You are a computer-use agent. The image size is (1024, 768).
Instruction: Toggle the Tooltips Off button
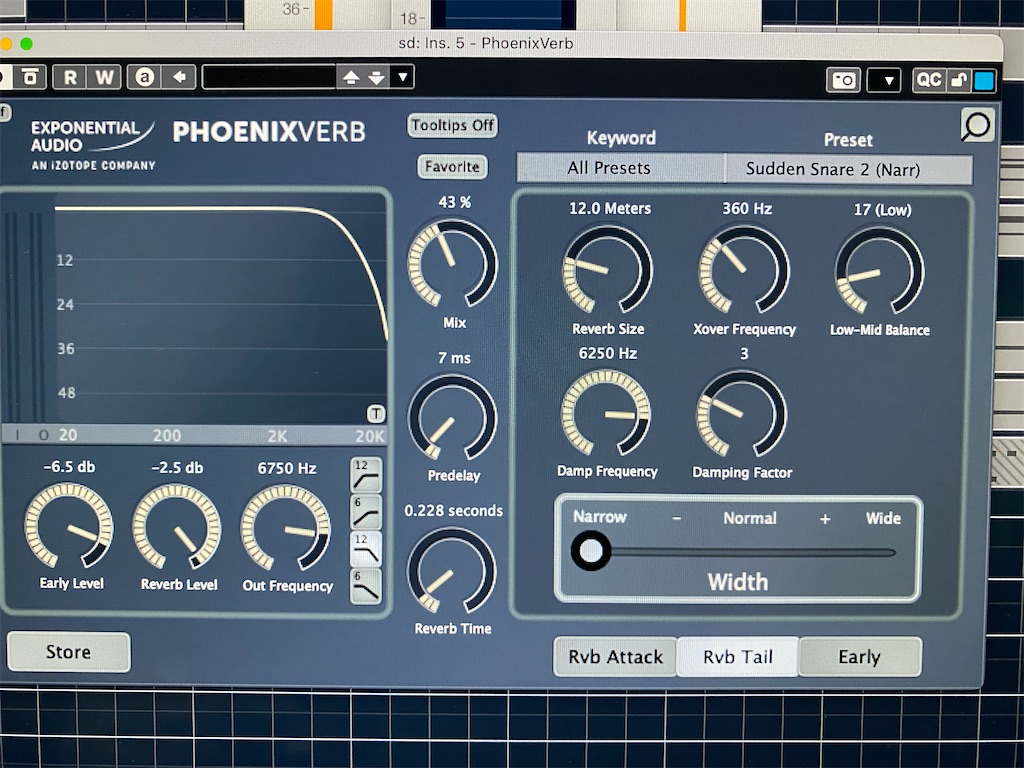(453, 125)
